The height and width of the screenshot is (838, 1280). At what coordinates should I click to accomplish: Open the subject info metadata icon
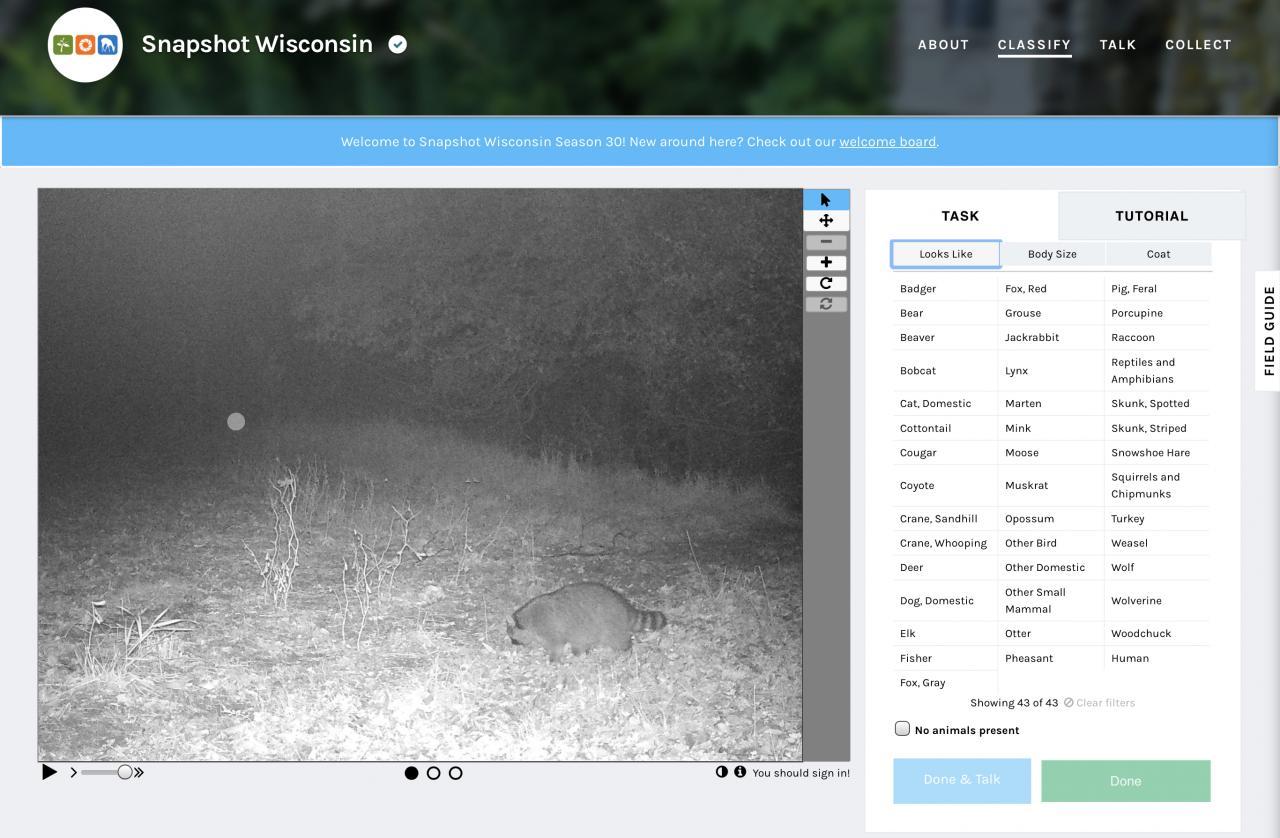(740, 772)
